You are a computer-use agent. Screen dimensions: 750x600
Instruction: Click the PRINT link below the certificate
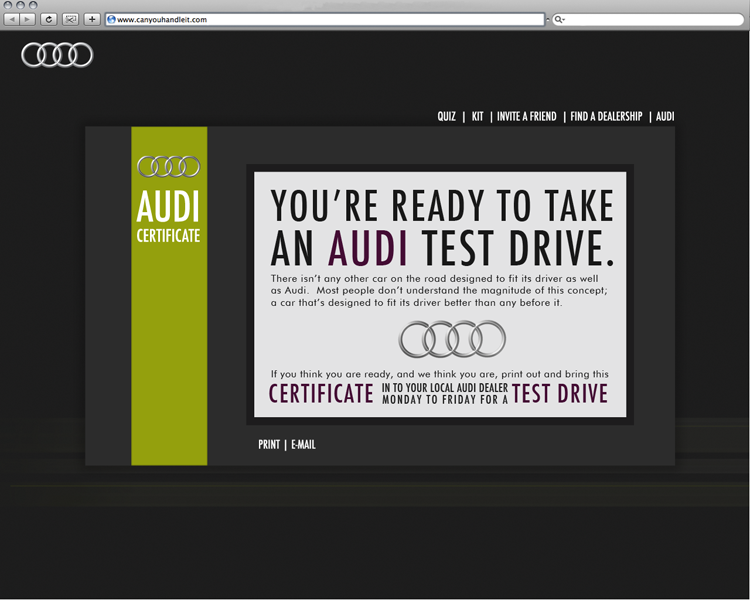269,444
